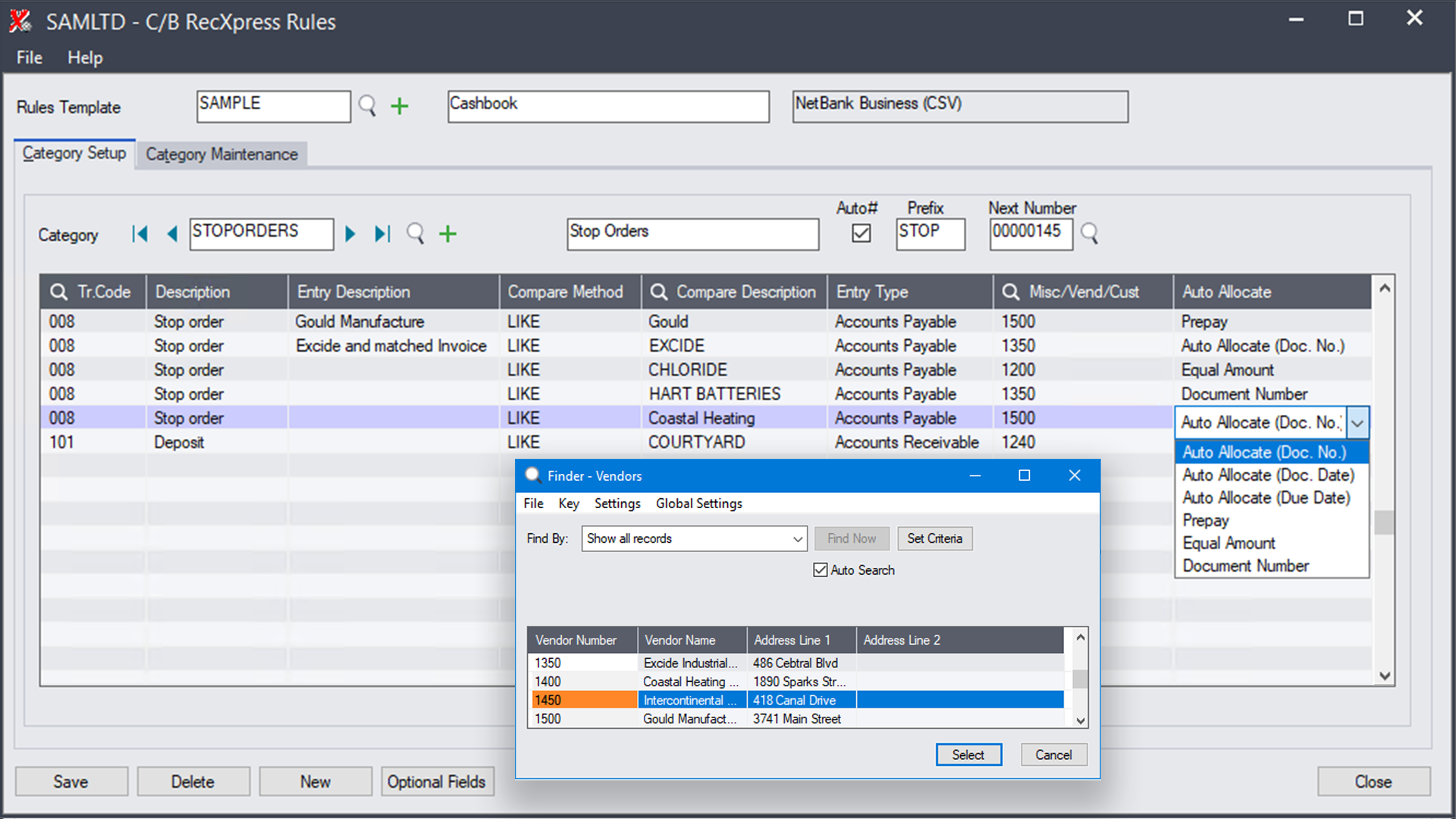Choose Document Number in the dropdown list
This screenshot has height=819, width=1456.
pos(1272,566)
